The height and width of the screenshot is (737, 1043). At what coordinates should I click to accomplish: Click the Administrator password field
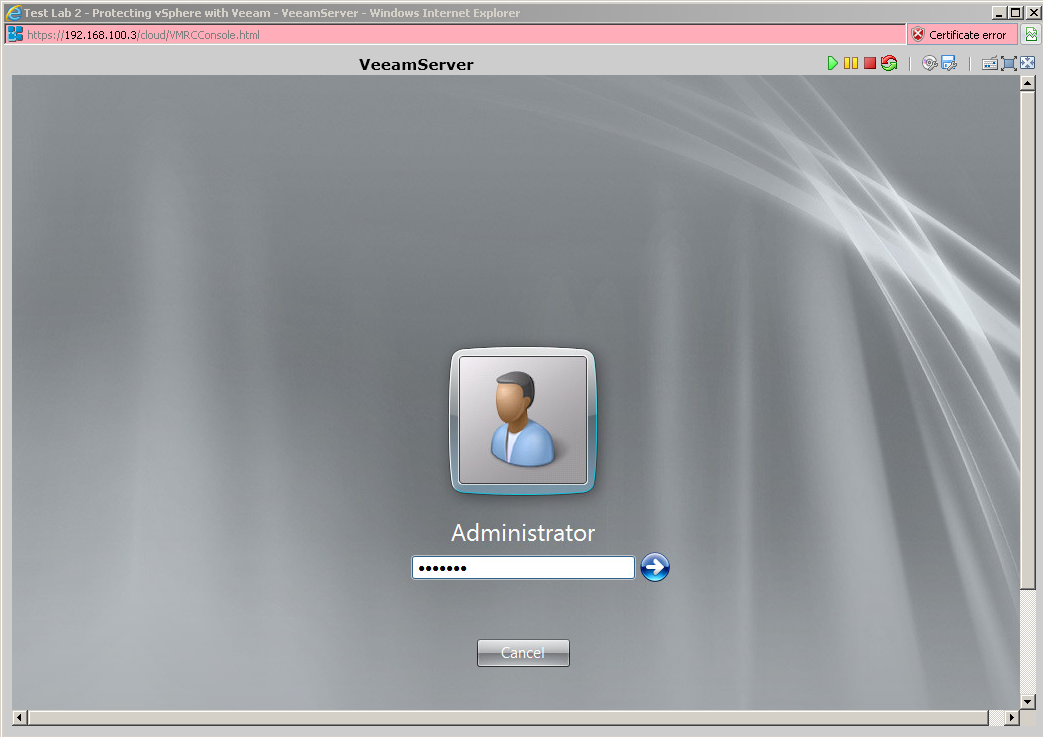[x=523, y=567]
